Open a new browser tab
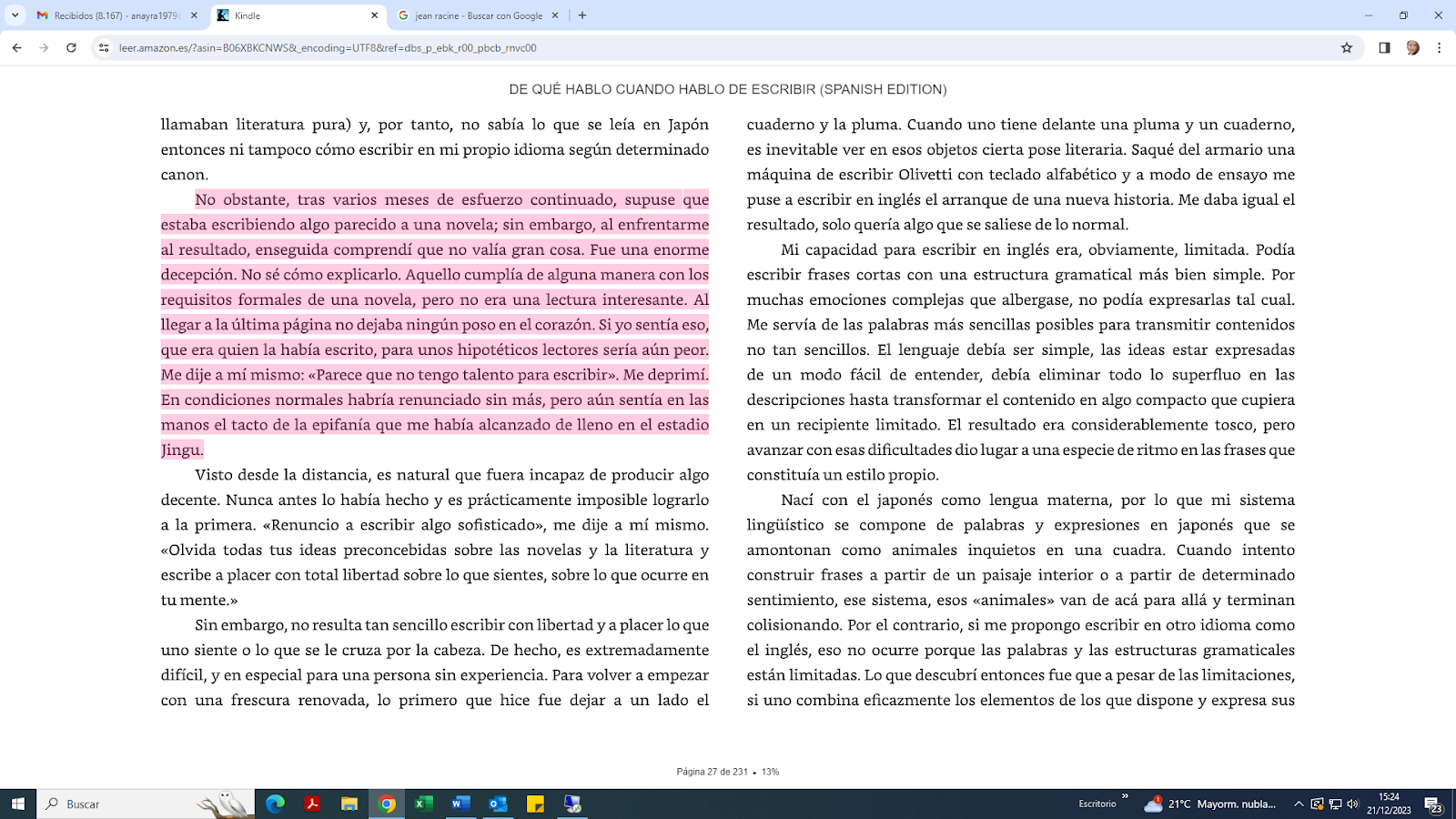Viewport: 1456px width, 819px height. click(582, 15)
